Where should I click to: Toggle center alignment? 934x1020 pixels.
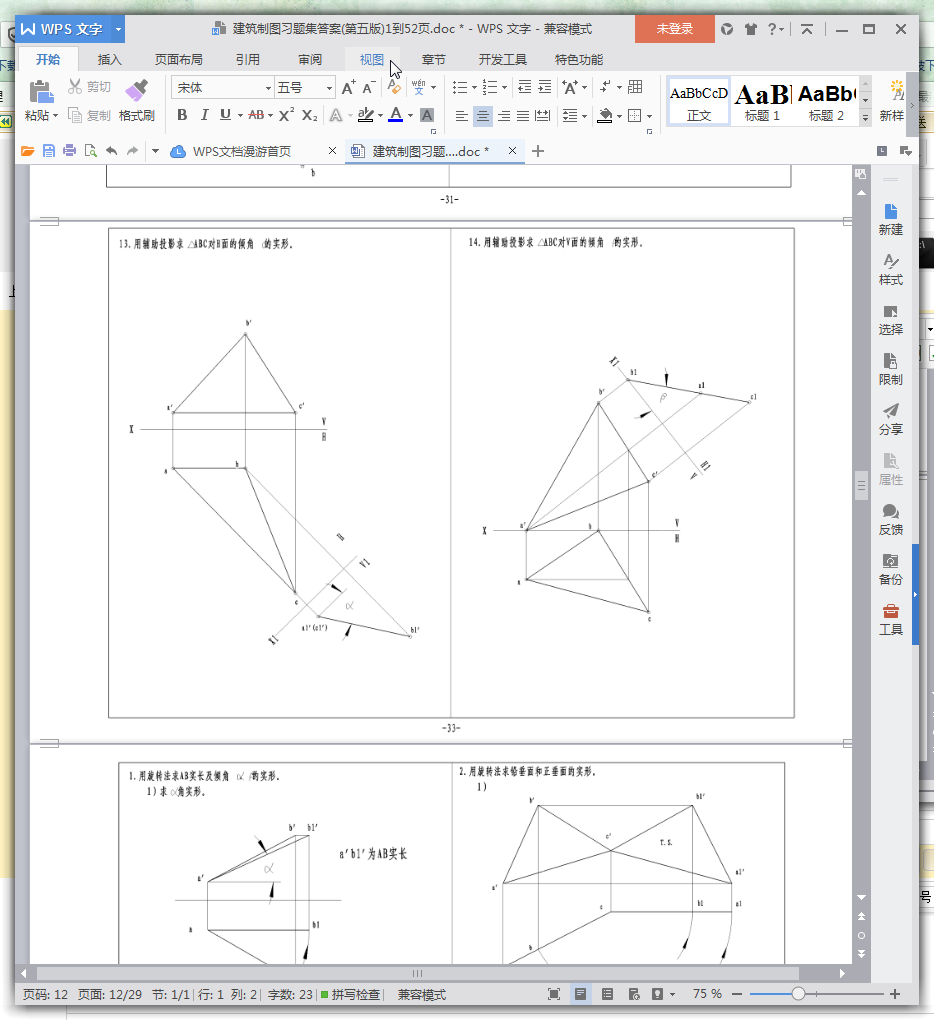(x=483, y=116)
